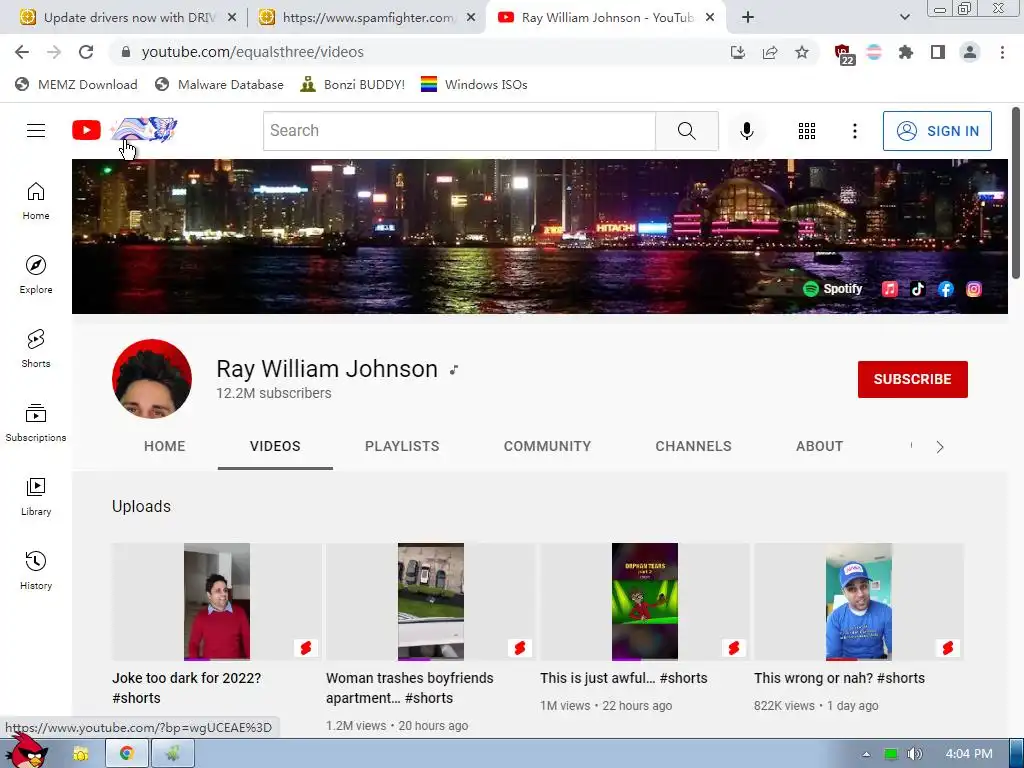
Task: Click the red SUBSCRIBE button
Action: click(912, 379)
